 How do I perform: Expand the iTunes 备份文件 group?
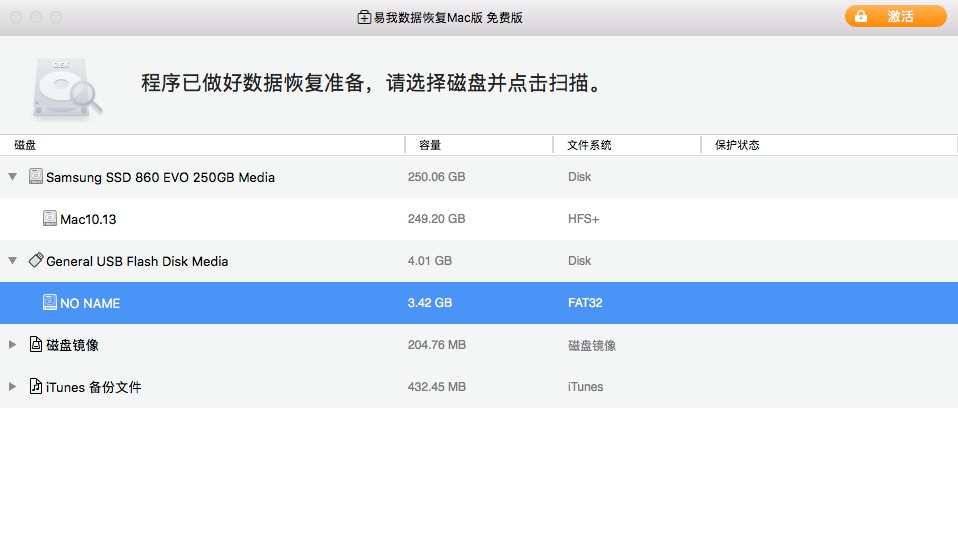tap(12, 387)
